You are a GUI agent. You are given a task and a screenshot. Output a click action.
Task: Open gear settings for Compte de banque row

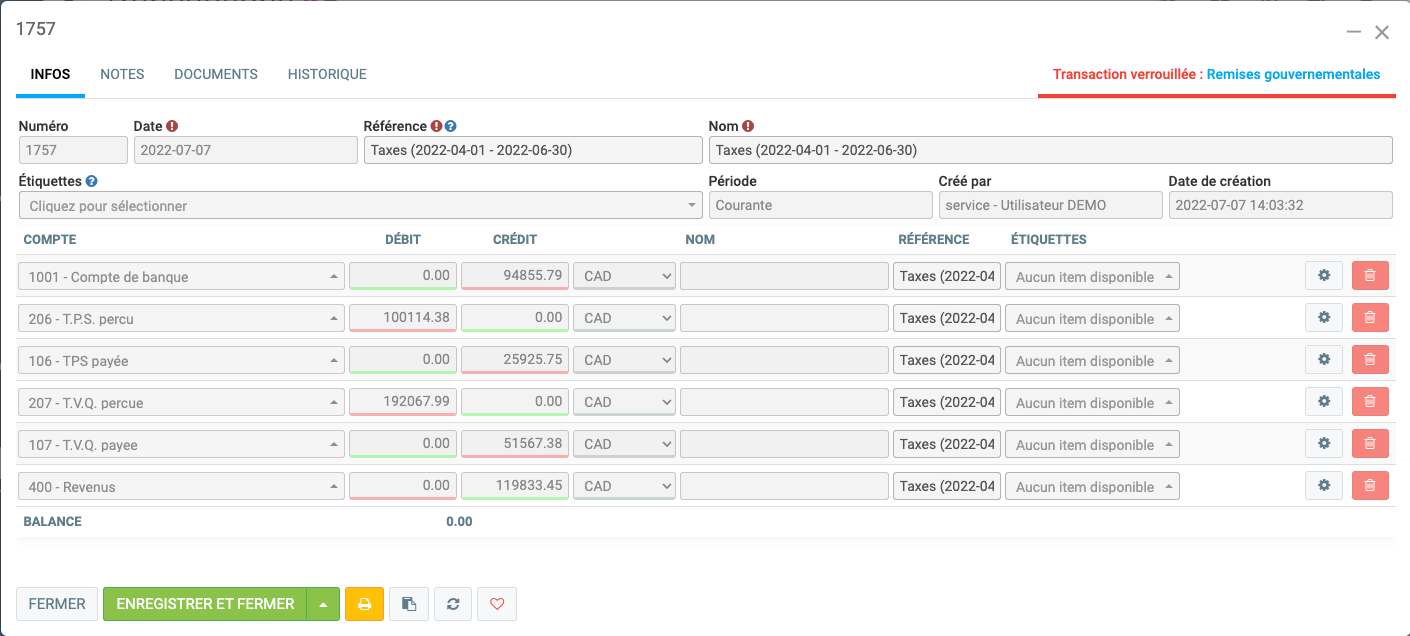point(1323,276)
